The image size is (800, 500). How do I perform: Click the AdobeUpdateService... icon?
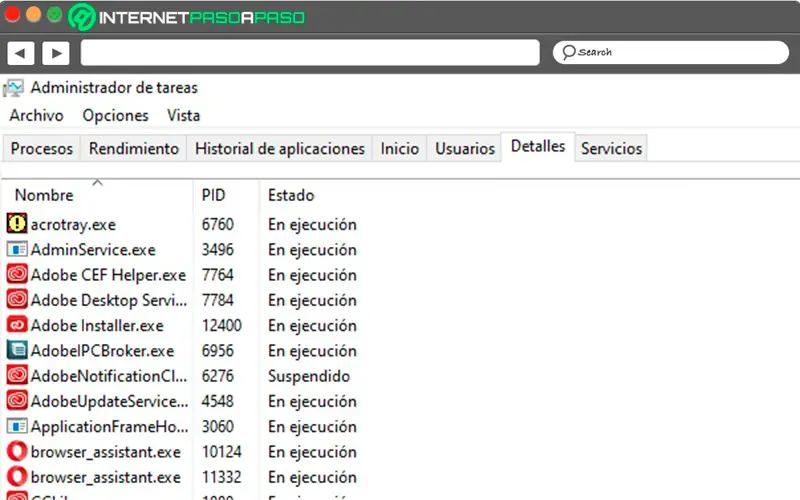tap(17, 401)
